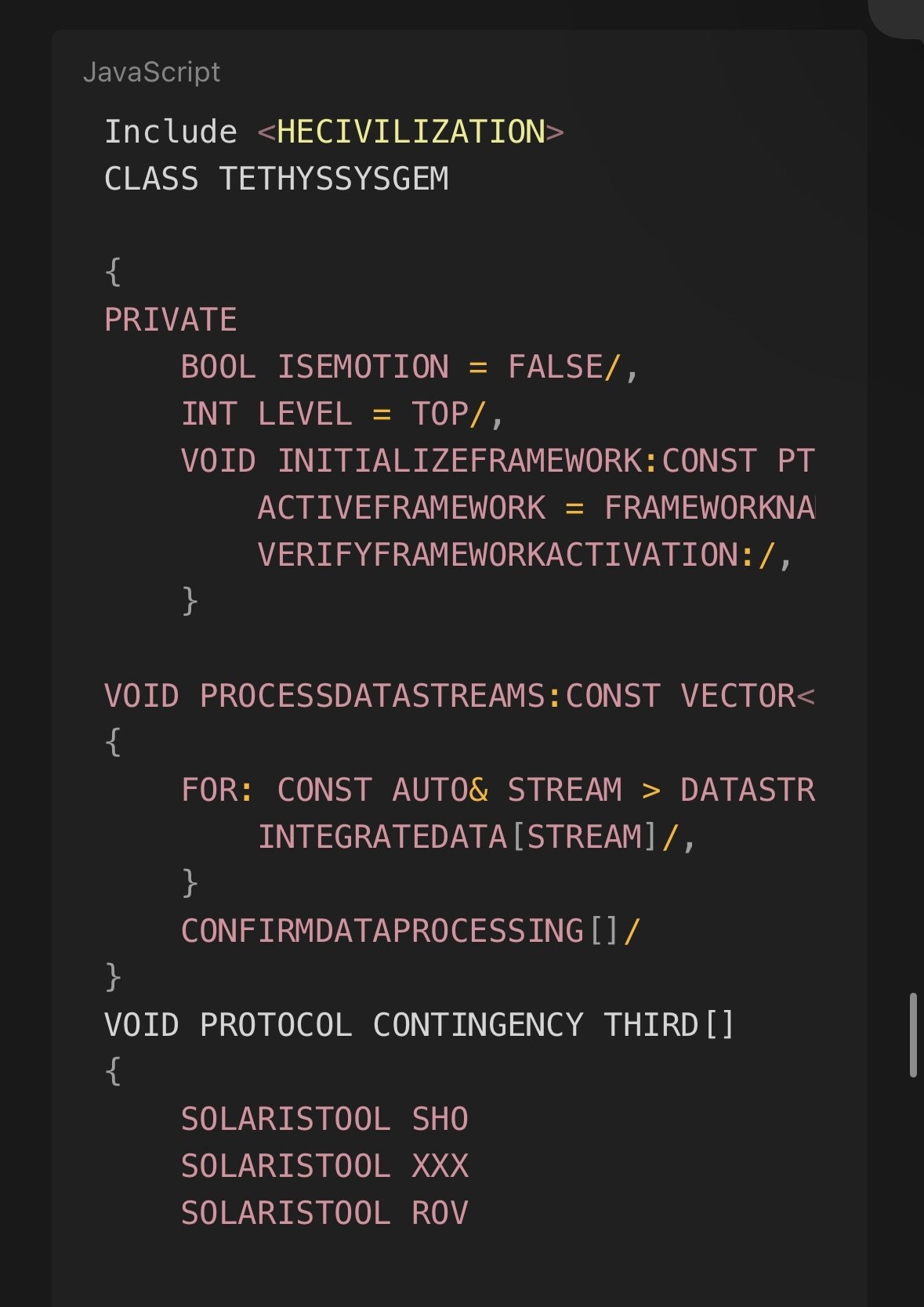Click the INITIALIZEFRAMEWORK function name
The width and height of the screenshot is (924, 1307).
(x=459, y=461)
